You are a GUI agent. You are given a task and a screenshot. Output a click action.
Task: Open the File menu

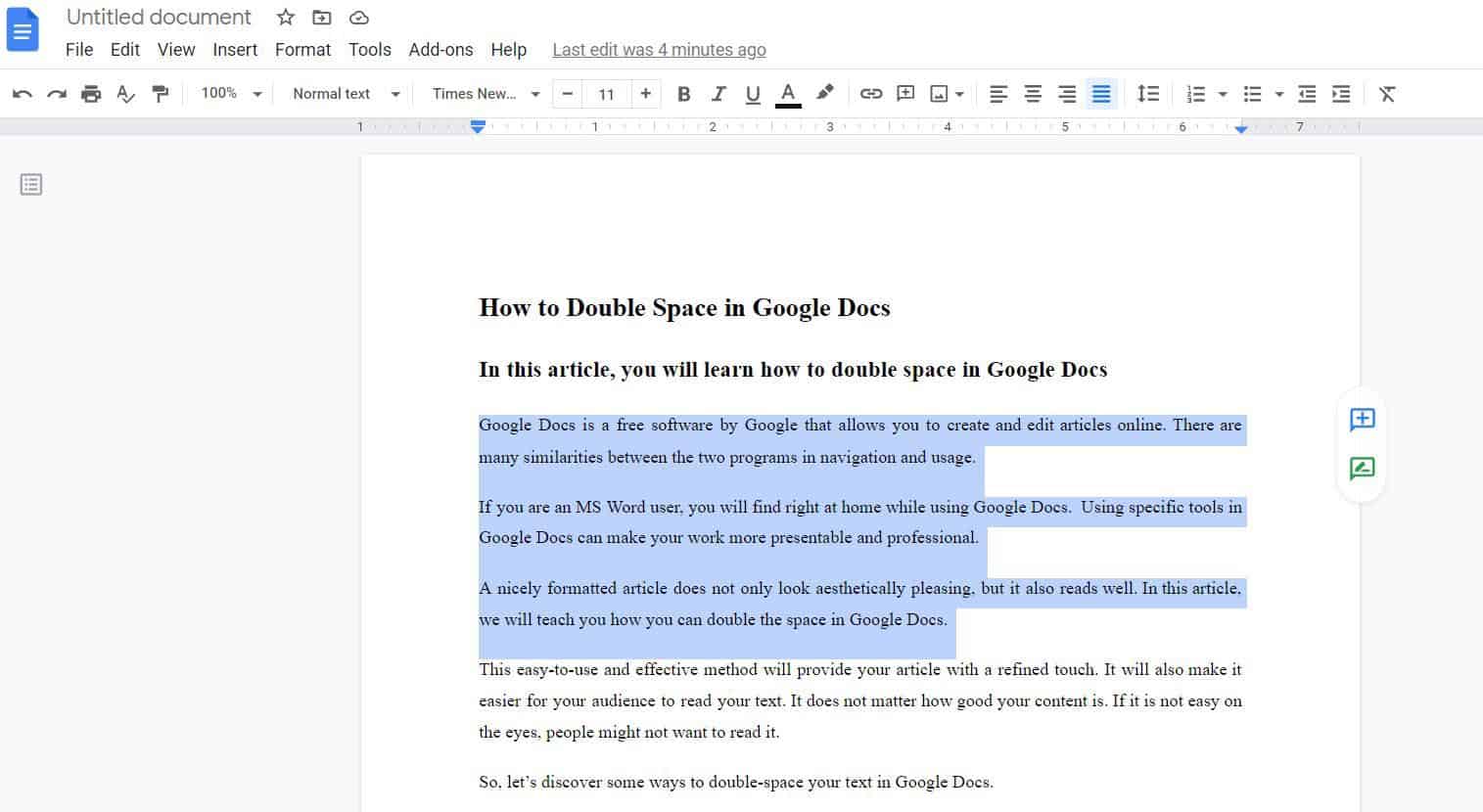tap(79, 50)
